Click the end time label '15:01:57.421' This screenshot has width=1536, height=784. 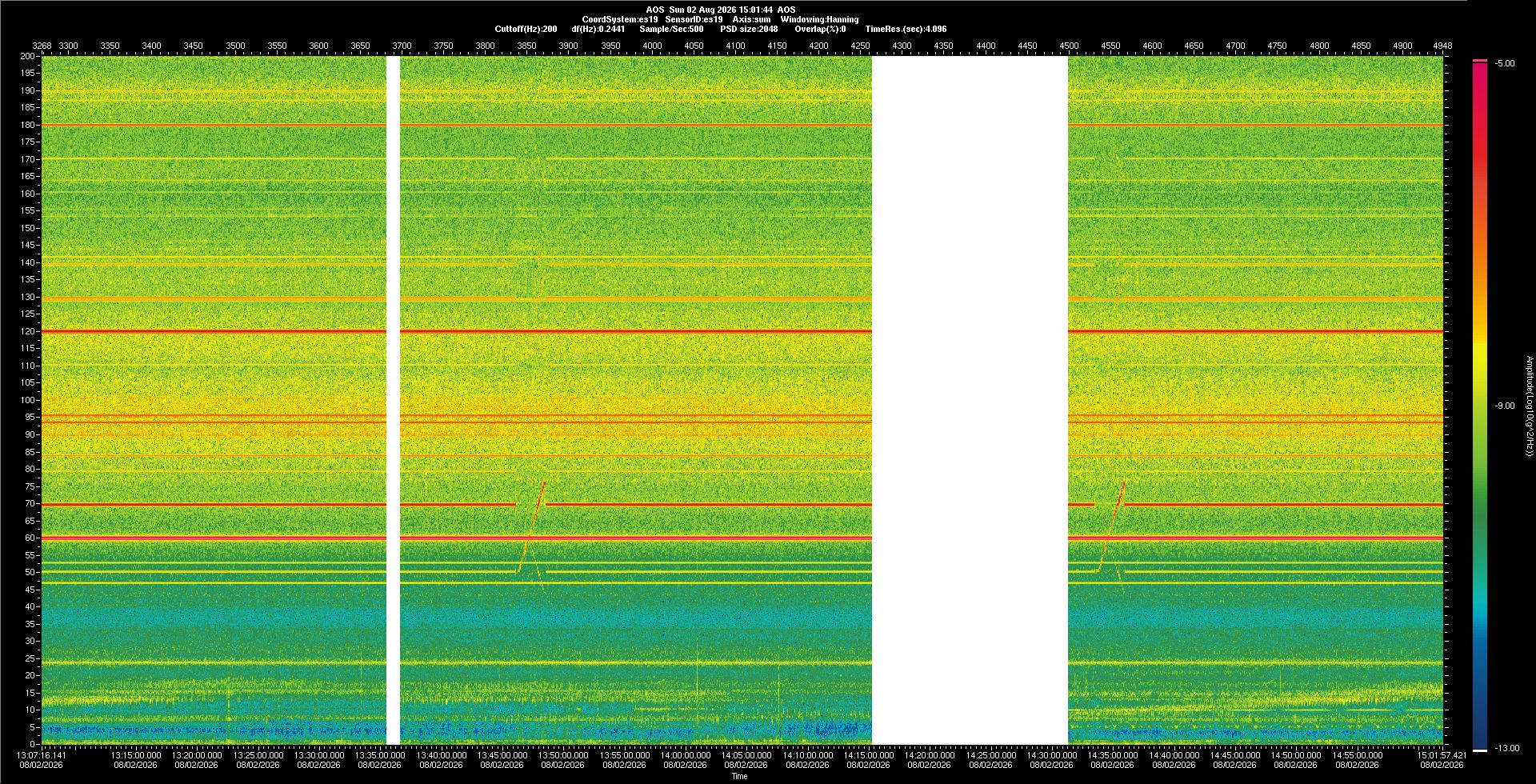pos(1442,754)
